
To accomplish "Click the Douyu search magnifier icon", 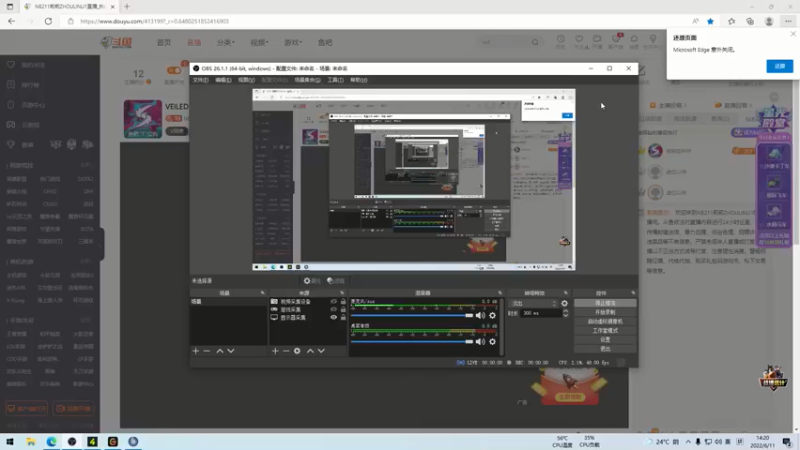I will (535, 42).
